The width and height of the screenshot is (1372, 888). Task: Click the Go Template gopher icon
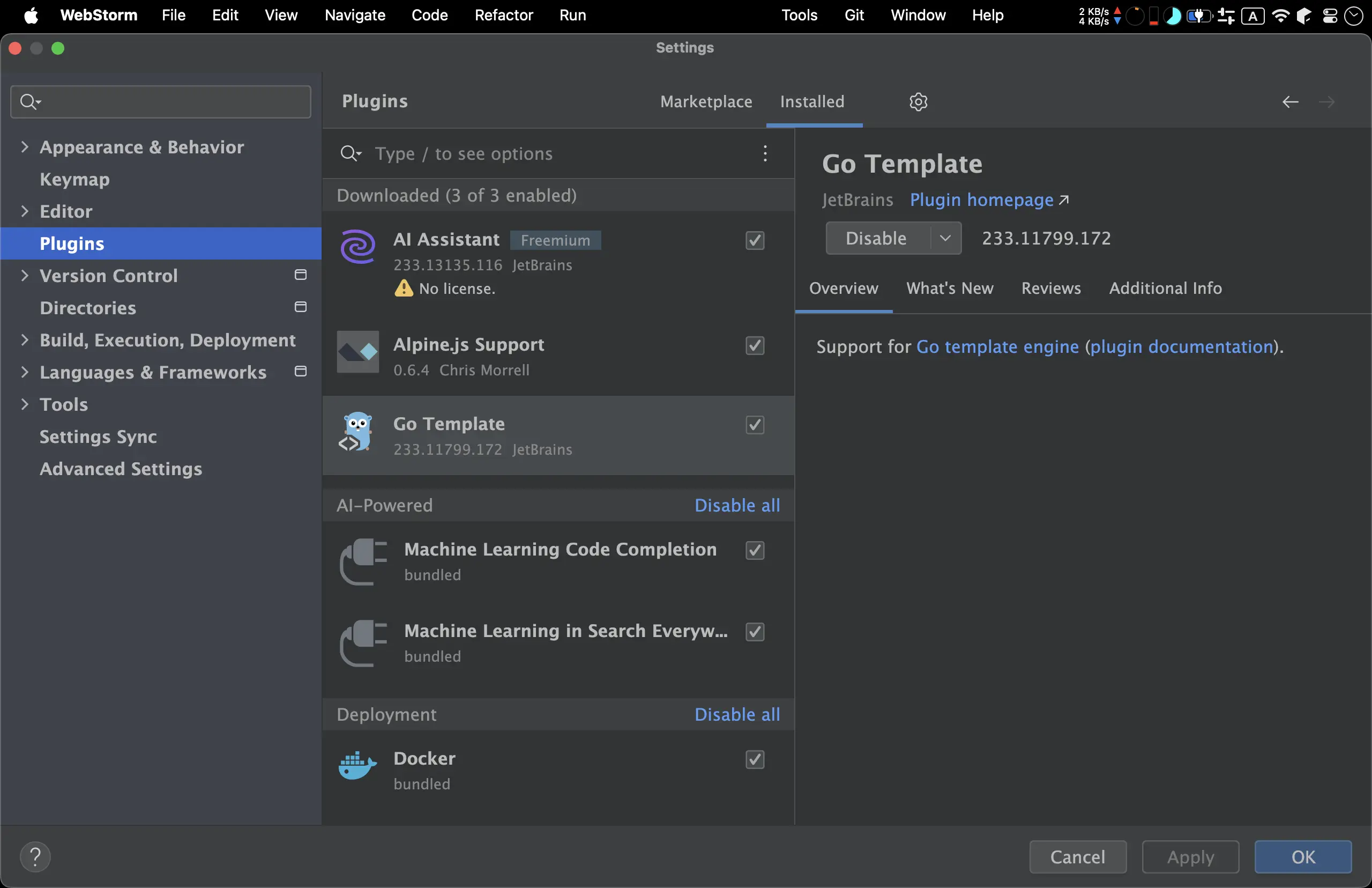(x=357, y=432)
